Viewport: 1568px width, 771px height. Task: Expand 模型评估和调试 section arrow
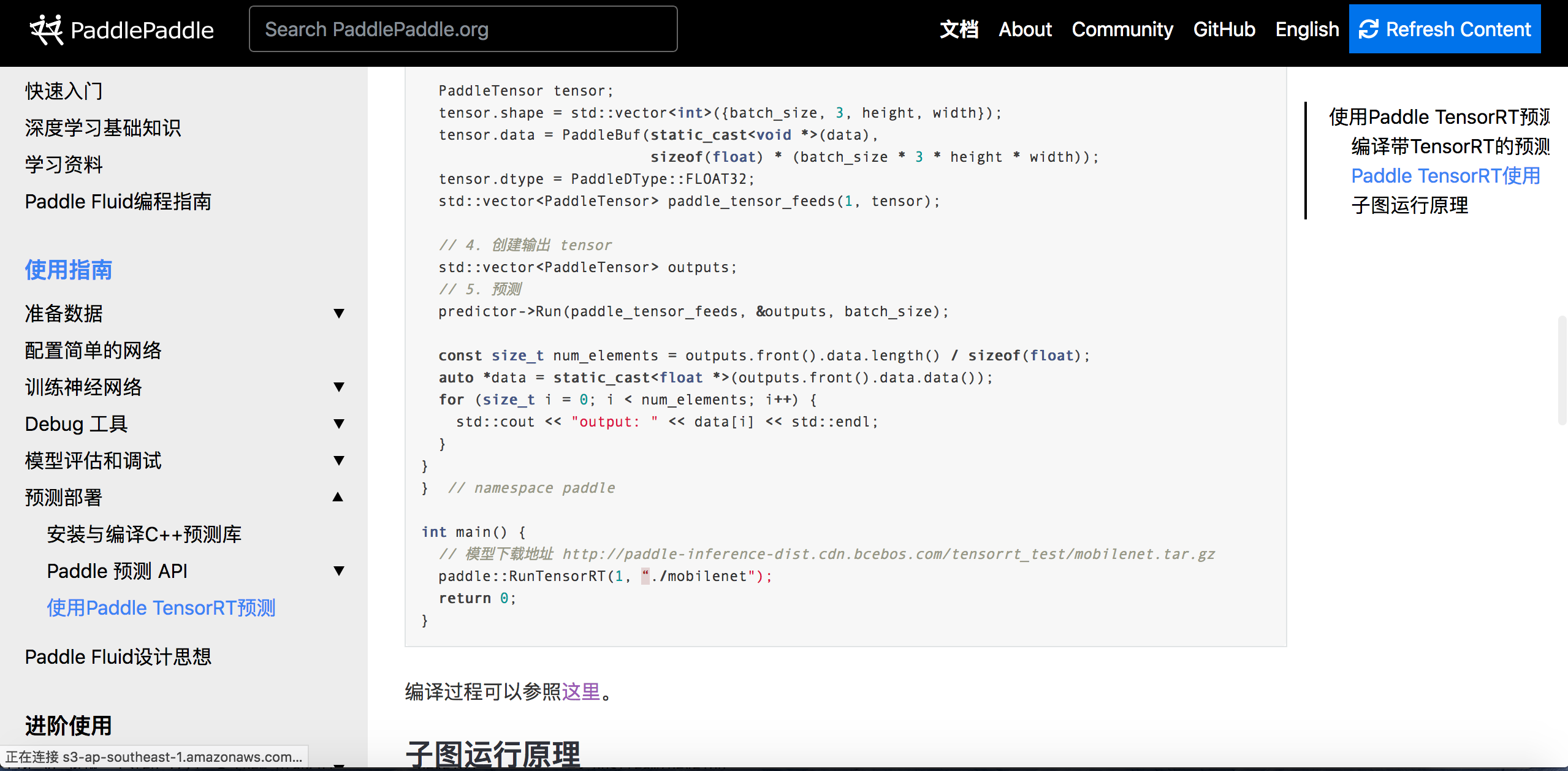pos(338,461)
